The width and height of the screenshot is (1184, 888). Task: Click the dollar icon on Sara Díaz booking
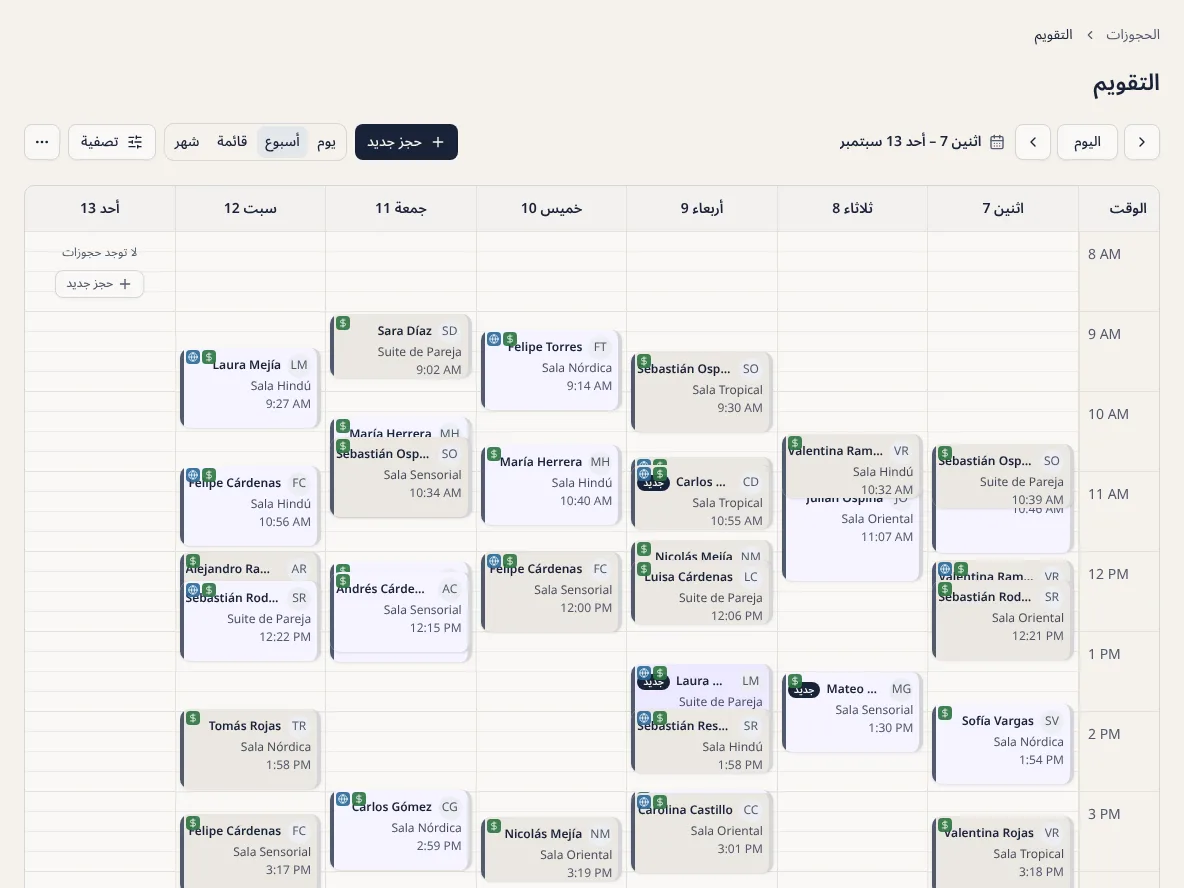(343, 323)
